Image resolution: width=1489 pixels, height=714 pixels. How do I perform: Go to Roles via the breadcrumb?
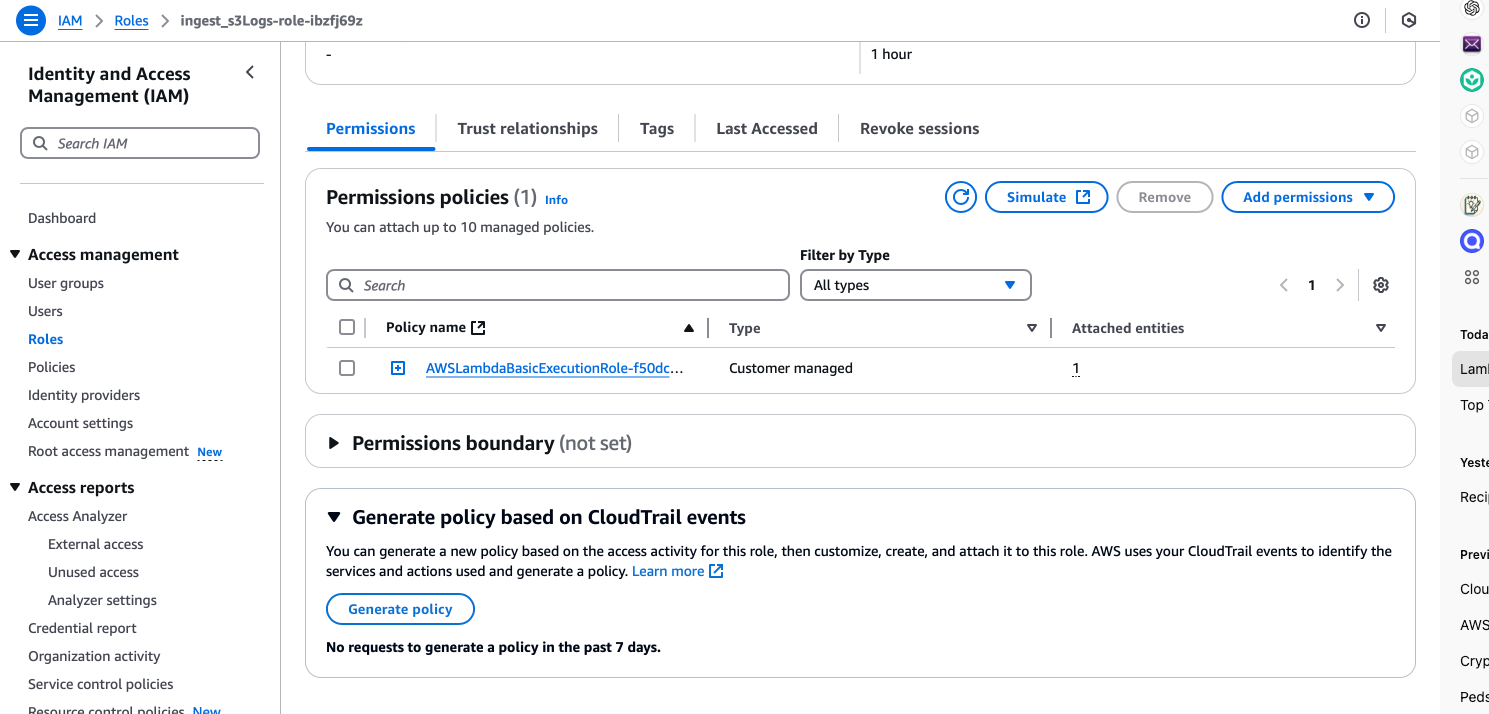click(x=132, y=20)
